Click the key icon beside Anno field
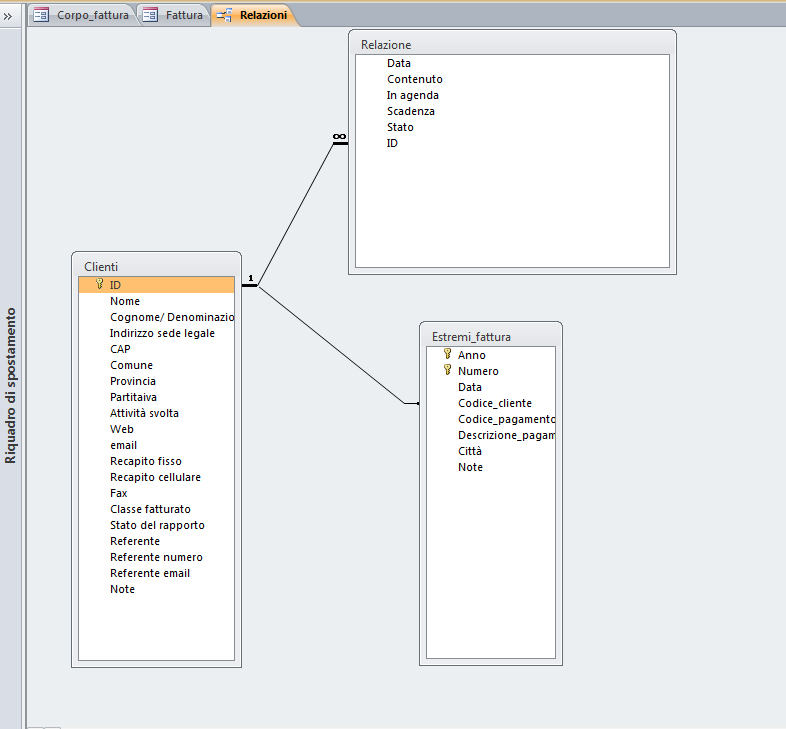This screenshot has width=786, height=729. tap(448, 354)
